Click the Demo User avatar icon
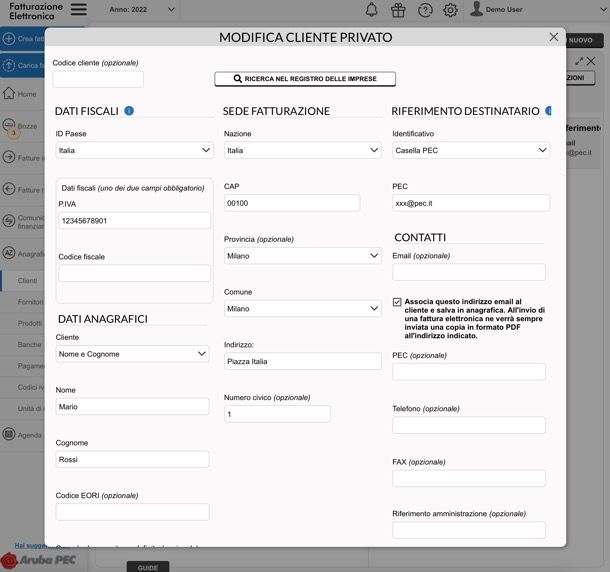The height and width of the screenshot is (572, 610). [x=476, y=9]
